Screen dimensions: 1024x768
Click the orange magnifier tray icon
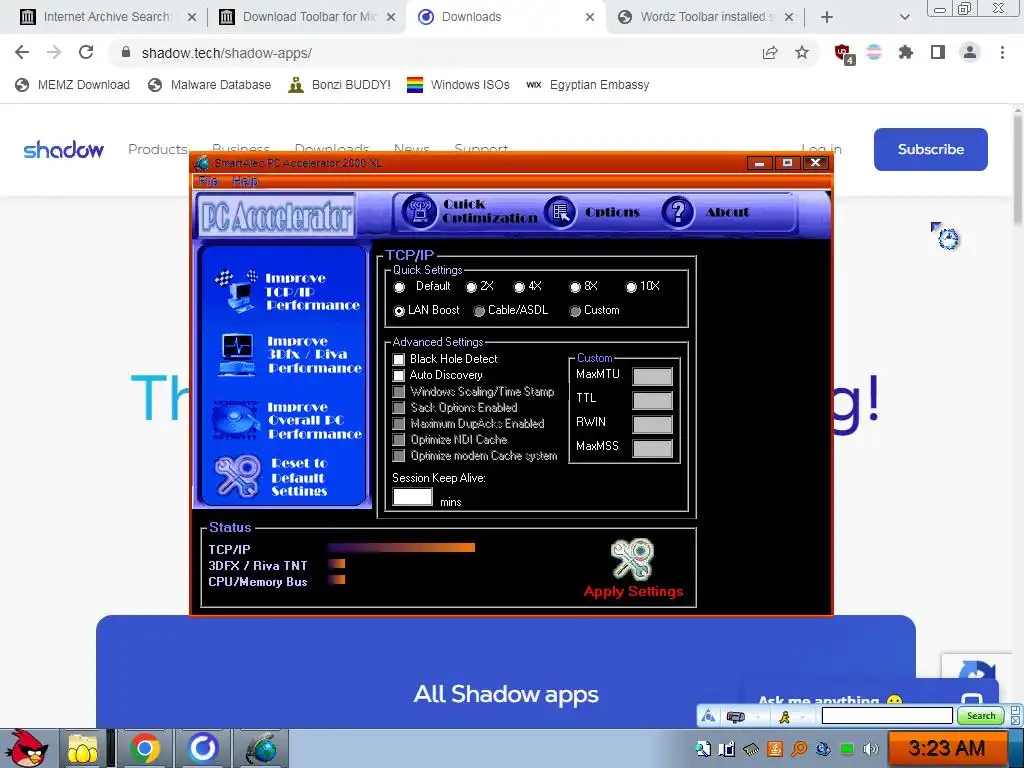pos(799,749)
